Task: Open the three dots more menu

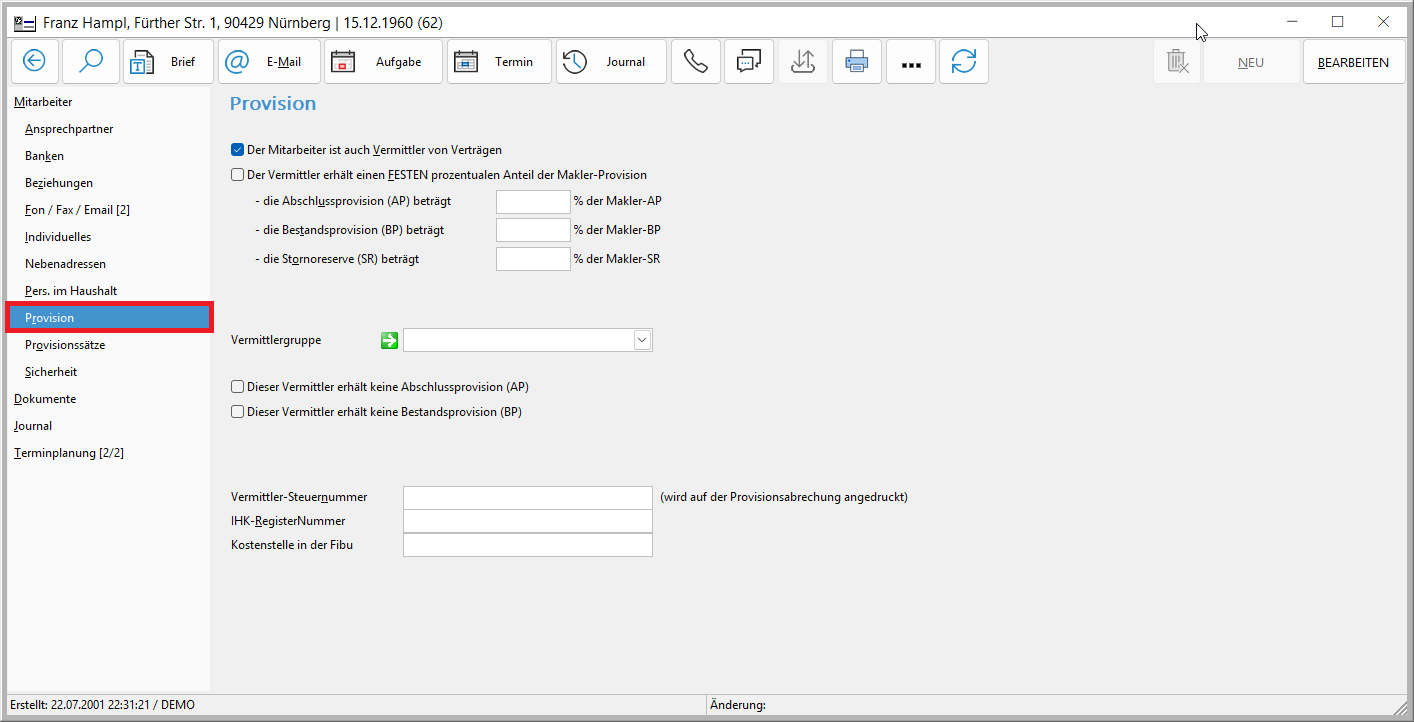Action: tap(910, 62)
